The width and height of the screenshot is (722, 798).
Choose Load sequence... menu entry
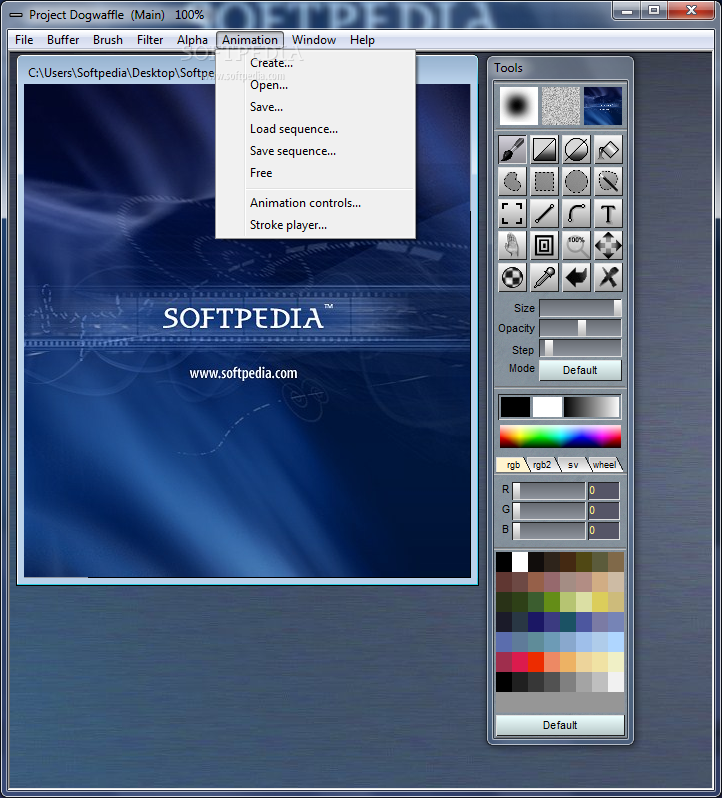(315, 129)
